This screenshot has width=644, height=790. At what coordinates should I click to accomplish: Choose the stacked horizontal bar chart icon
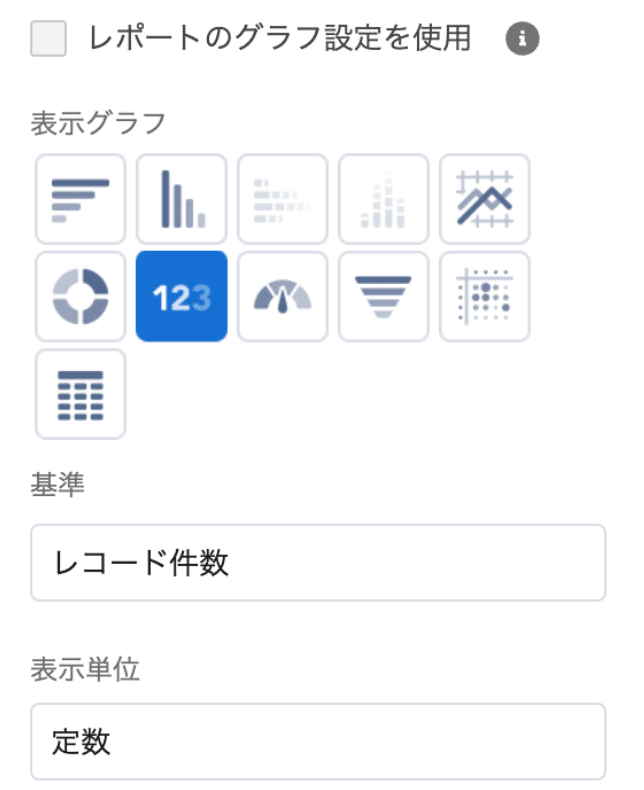[283, 199]
